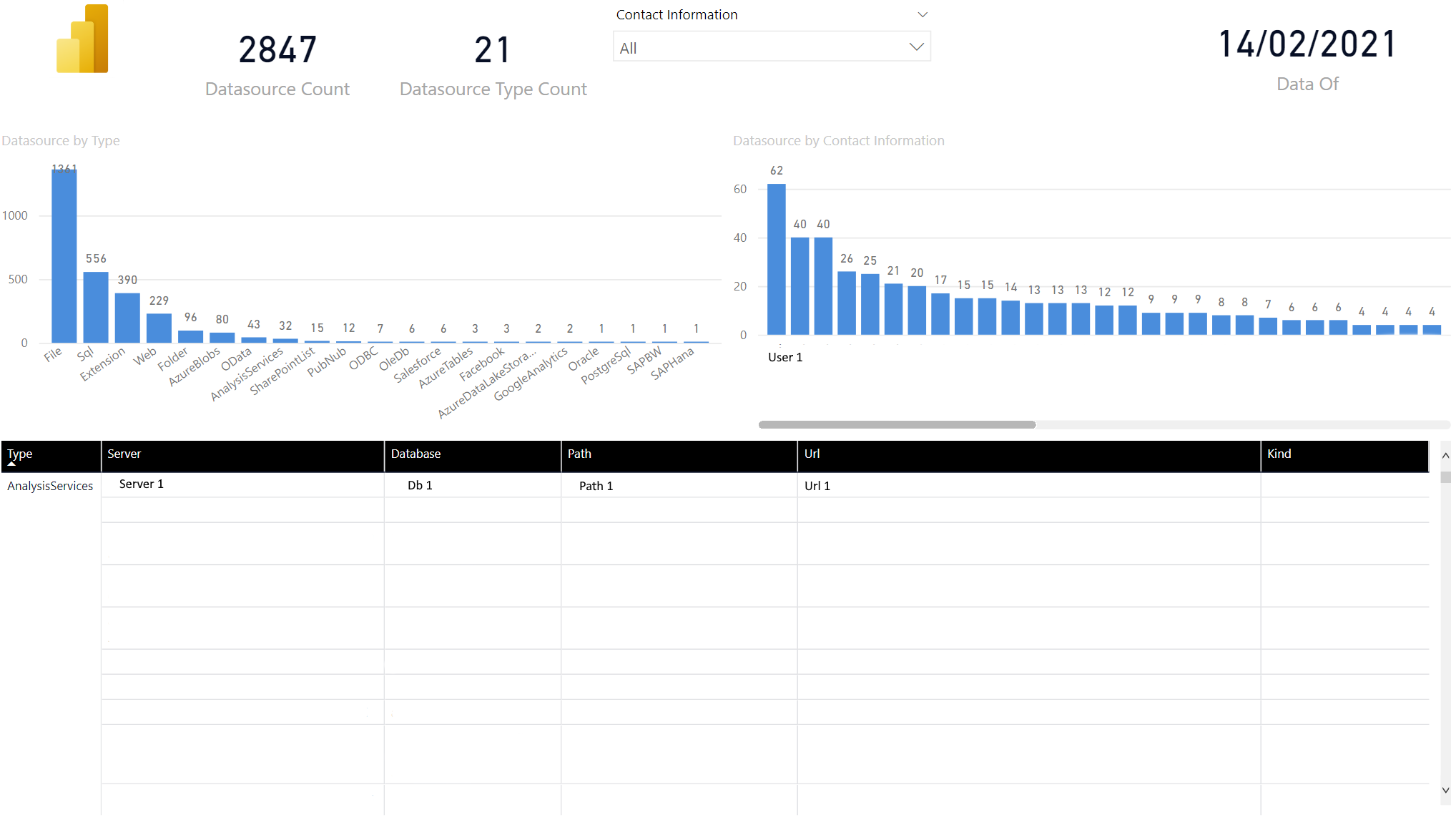Image resolution: width=1456 pixels, height=820 pixels.
Task: Select the contact bar labeled 26
Action: (847, 303)
